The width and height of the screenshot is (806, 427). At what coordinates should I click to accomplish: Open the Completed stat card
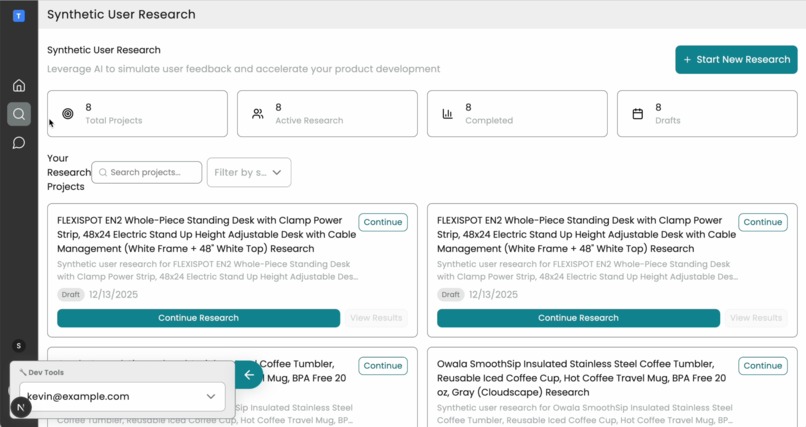(517, 114)
